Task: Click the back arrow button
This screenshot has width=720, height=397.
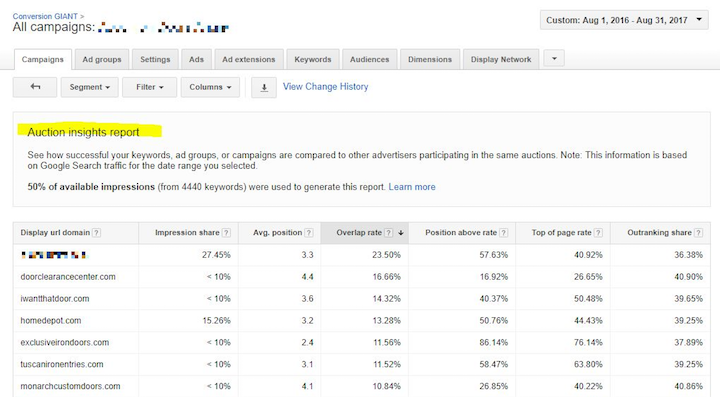Action: (x=35, y=87)
